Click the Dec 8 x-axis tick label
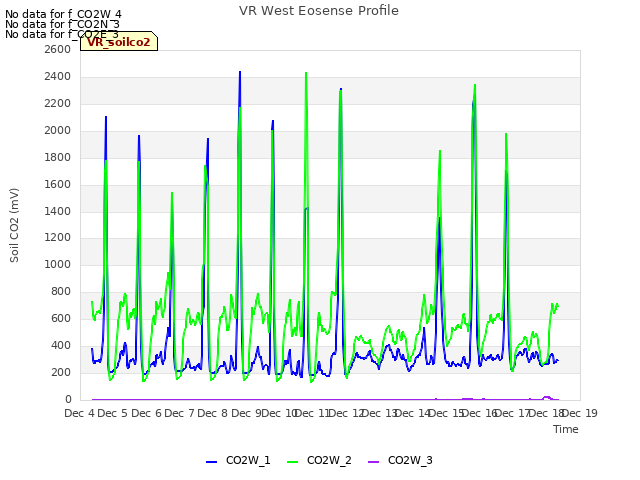 click(212, 413)
